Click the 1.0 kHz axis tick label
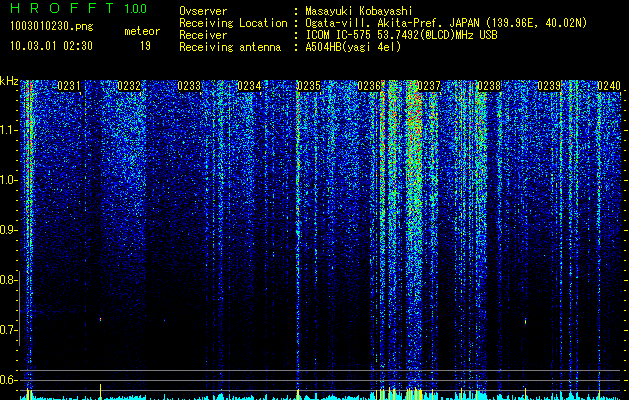629x400 pixels. click(x=9, y=181)
